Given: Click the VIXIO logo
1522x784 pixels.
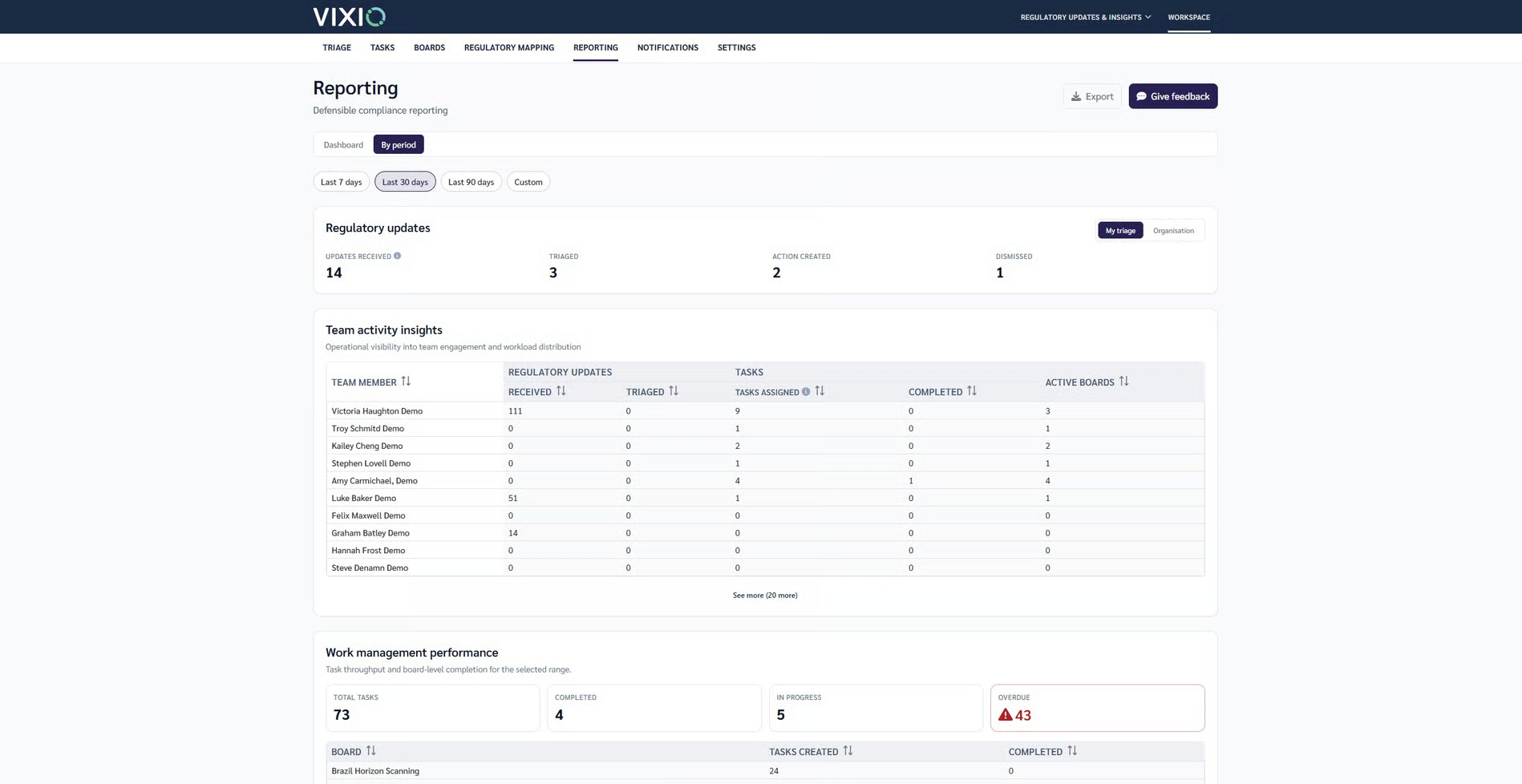Looking at the screenshot, I should pos(349,17).
